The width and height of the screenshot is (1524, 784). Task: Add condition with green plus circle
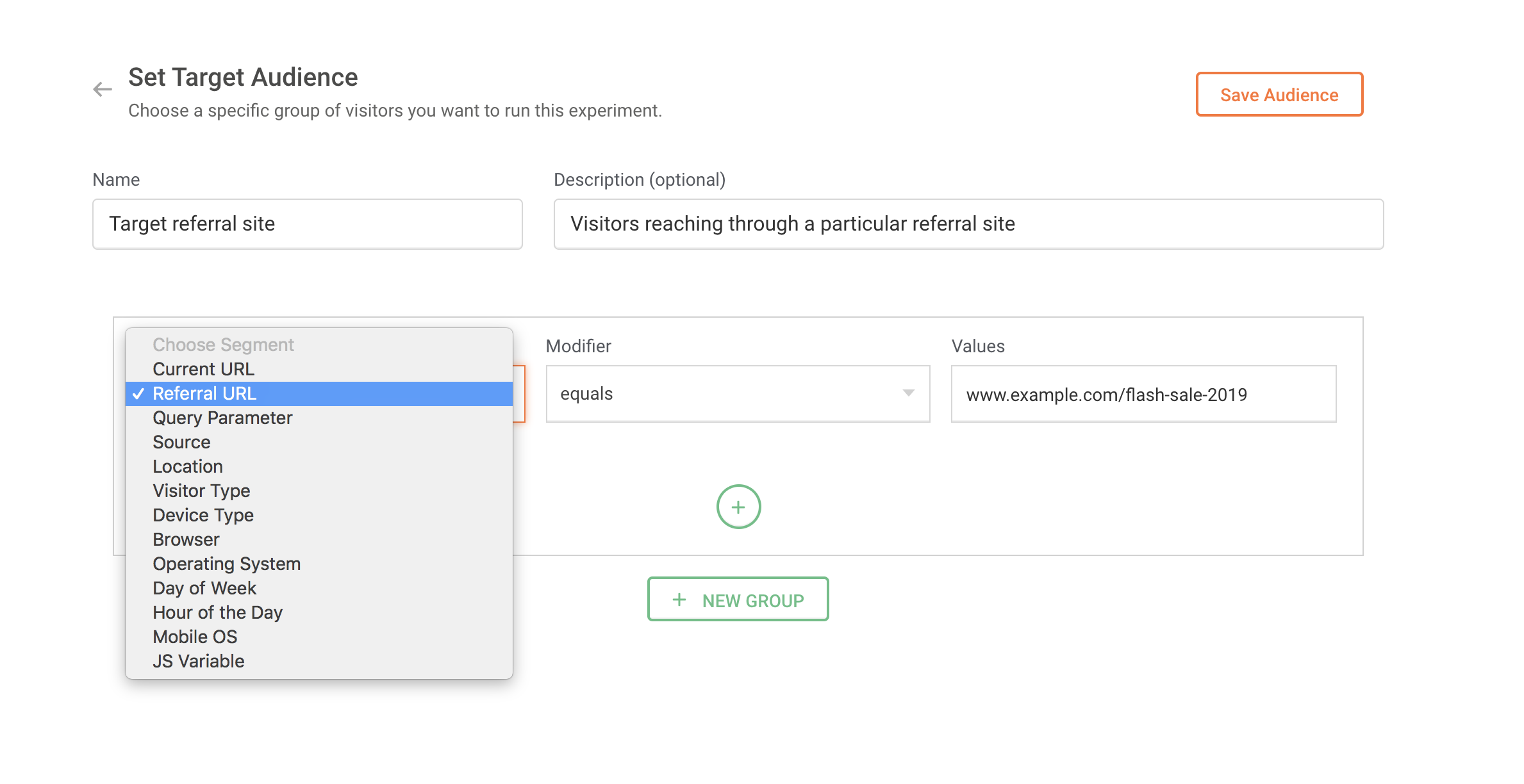click(x=738, y=507)
